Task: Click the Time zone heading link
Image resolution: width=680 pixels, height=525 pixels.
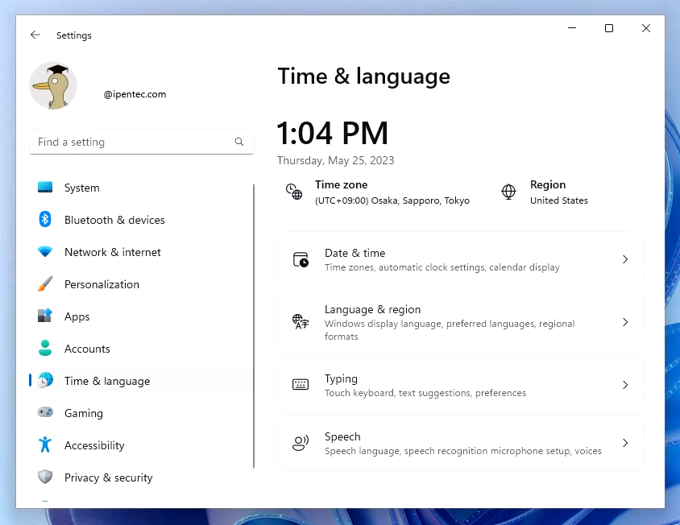Action: [x=341, y=185]
